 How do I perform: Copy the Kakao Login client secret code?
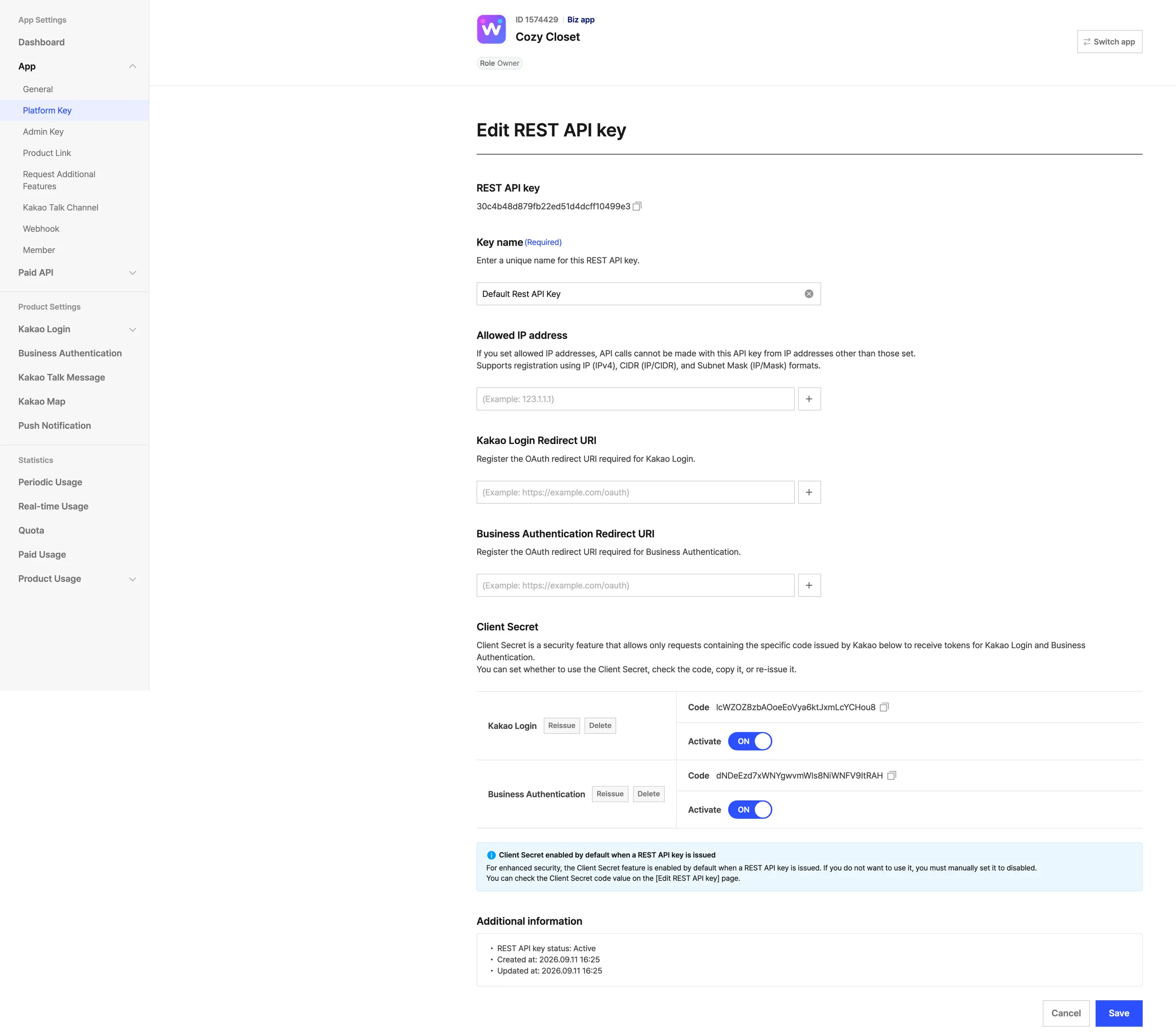coord(884,707)
